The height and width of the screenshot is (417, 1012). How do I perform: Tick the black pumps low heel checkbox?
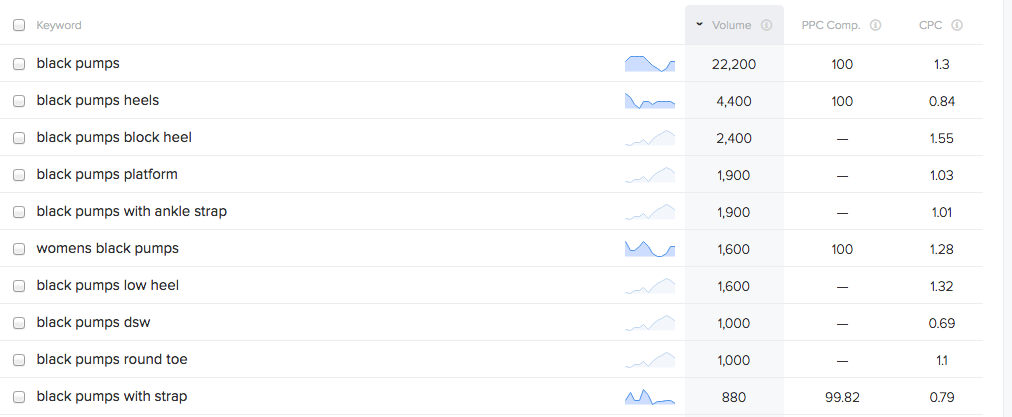pyautogui.click(x=19, y=286)
